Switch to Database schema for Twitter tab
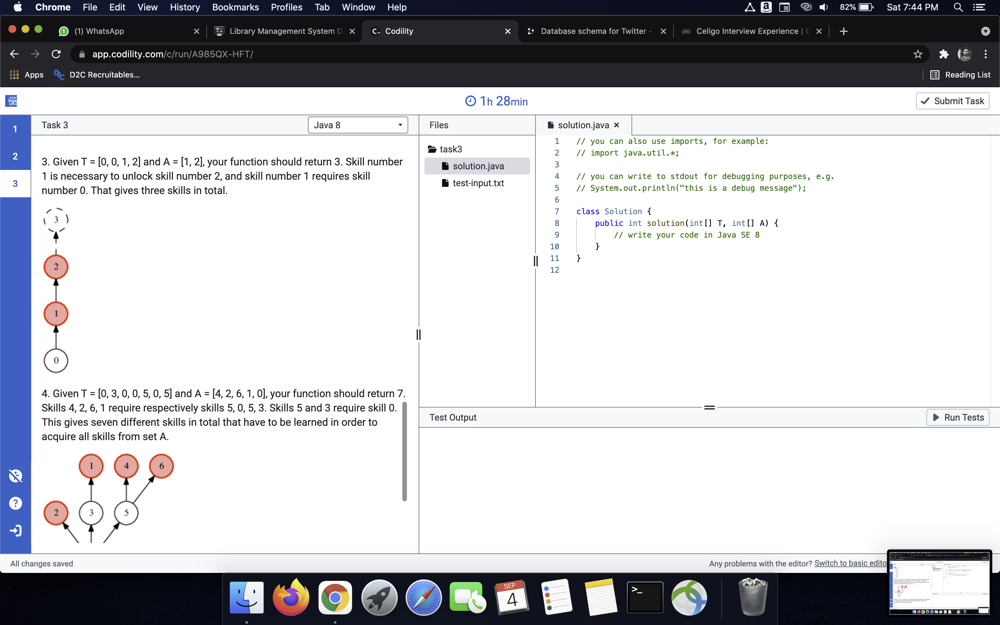1000x625 pixels. [596, 31]
